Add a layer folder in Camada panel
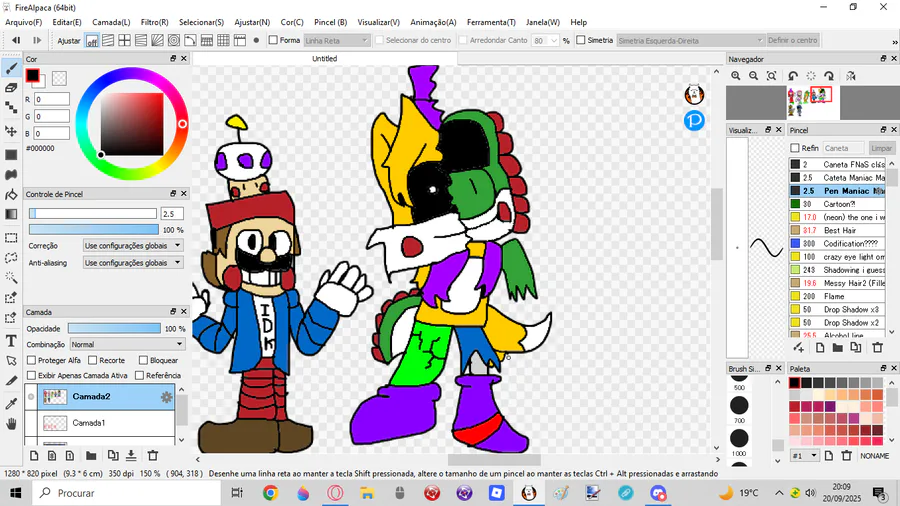900x506 pixels. click(91, 456)
